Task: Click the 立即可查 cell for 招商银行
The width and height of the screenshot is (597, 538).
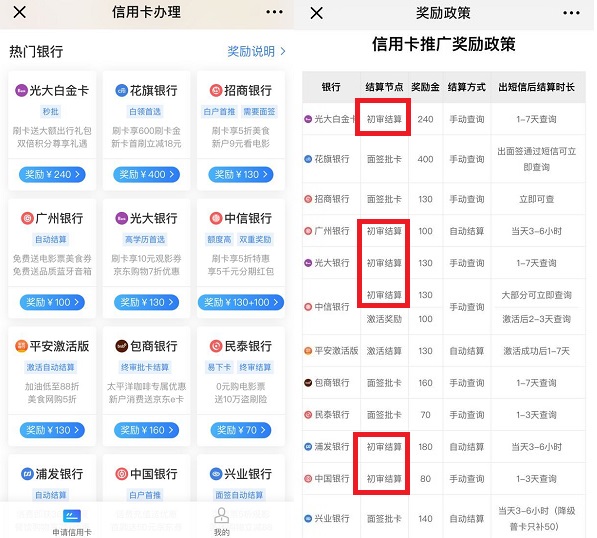Action: pyautogui.click(x=536, y=199)
